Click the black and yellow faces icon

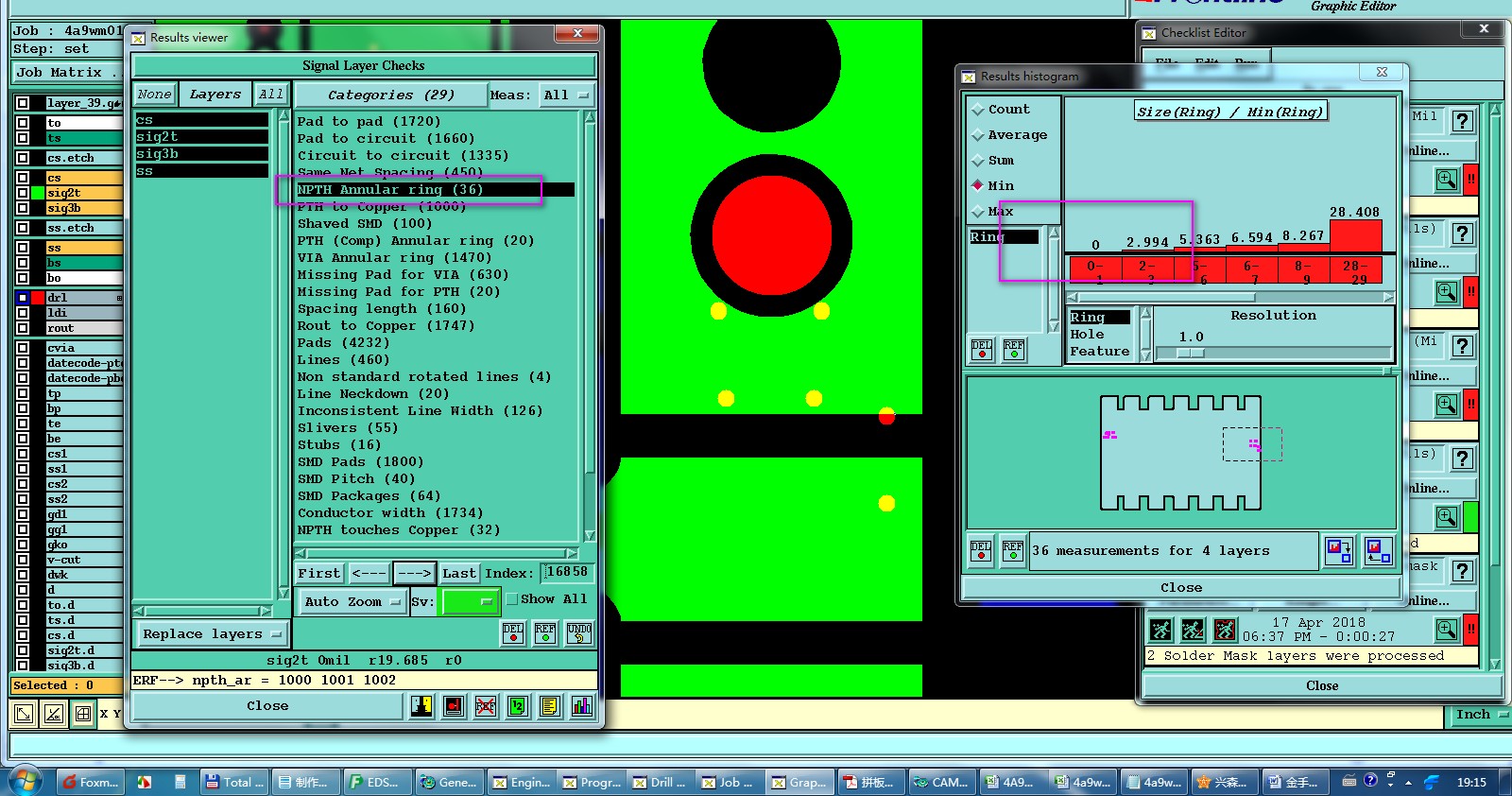tap(421, 706)
